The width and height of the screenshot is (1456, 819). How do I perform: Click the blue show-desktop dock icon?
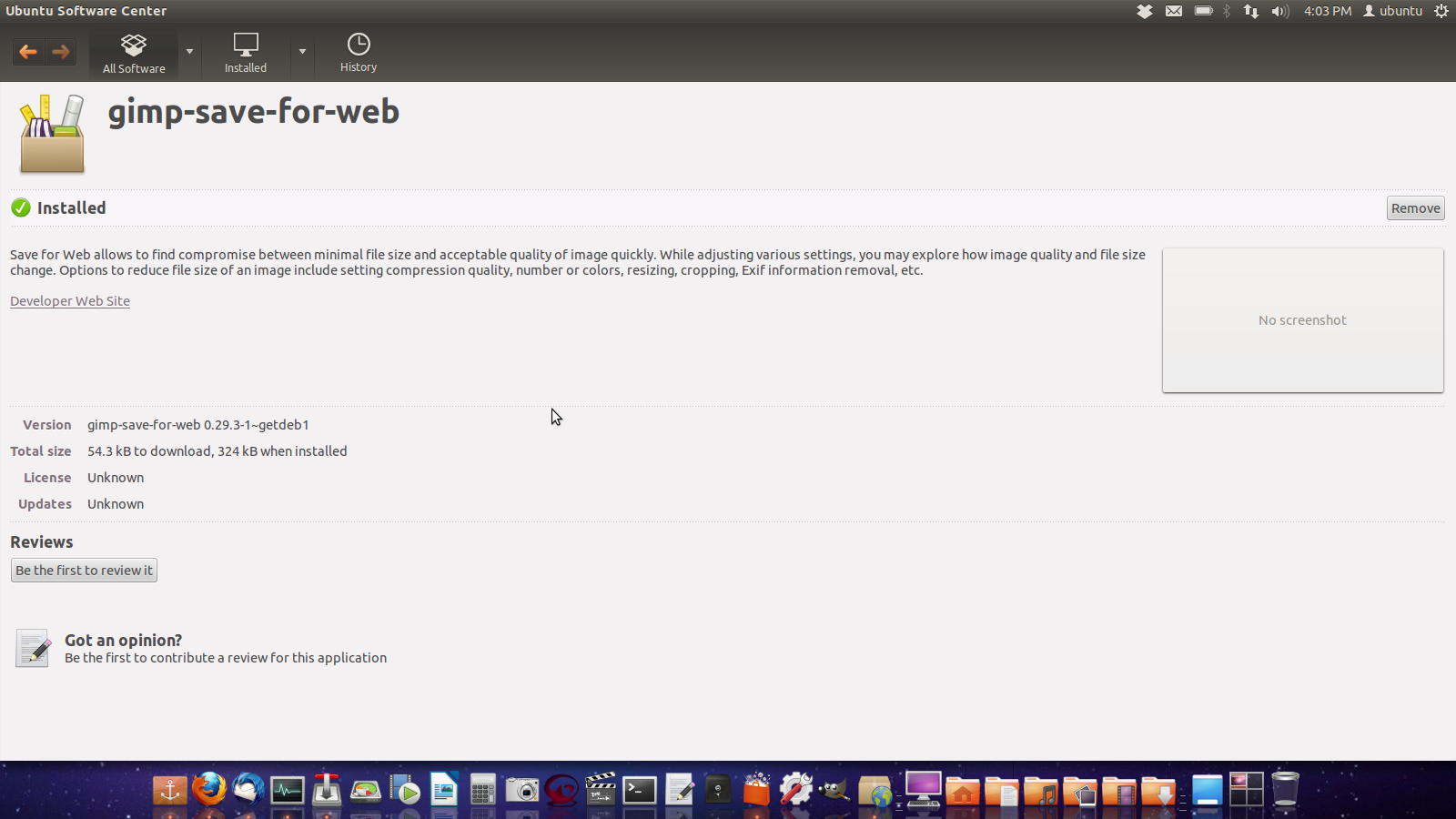(1207, 790)
